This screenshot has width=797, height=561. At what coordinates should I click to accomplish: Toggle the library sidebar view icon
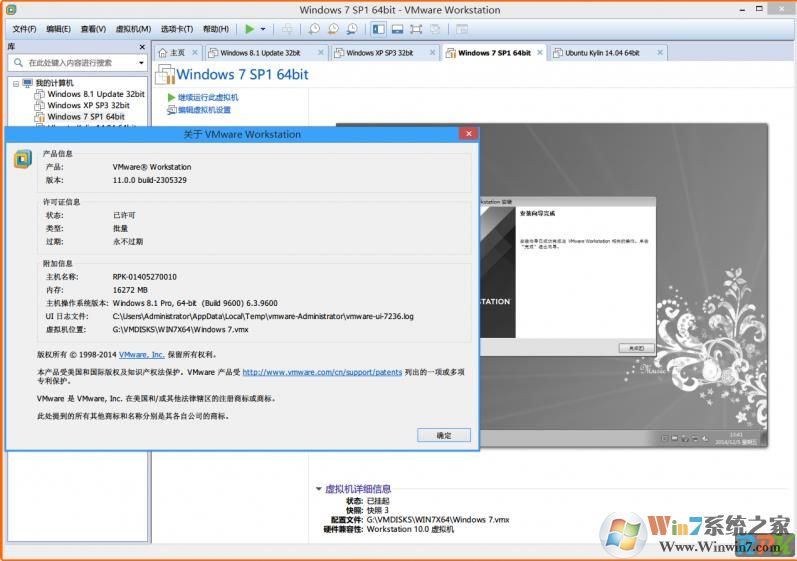(379, 29)
